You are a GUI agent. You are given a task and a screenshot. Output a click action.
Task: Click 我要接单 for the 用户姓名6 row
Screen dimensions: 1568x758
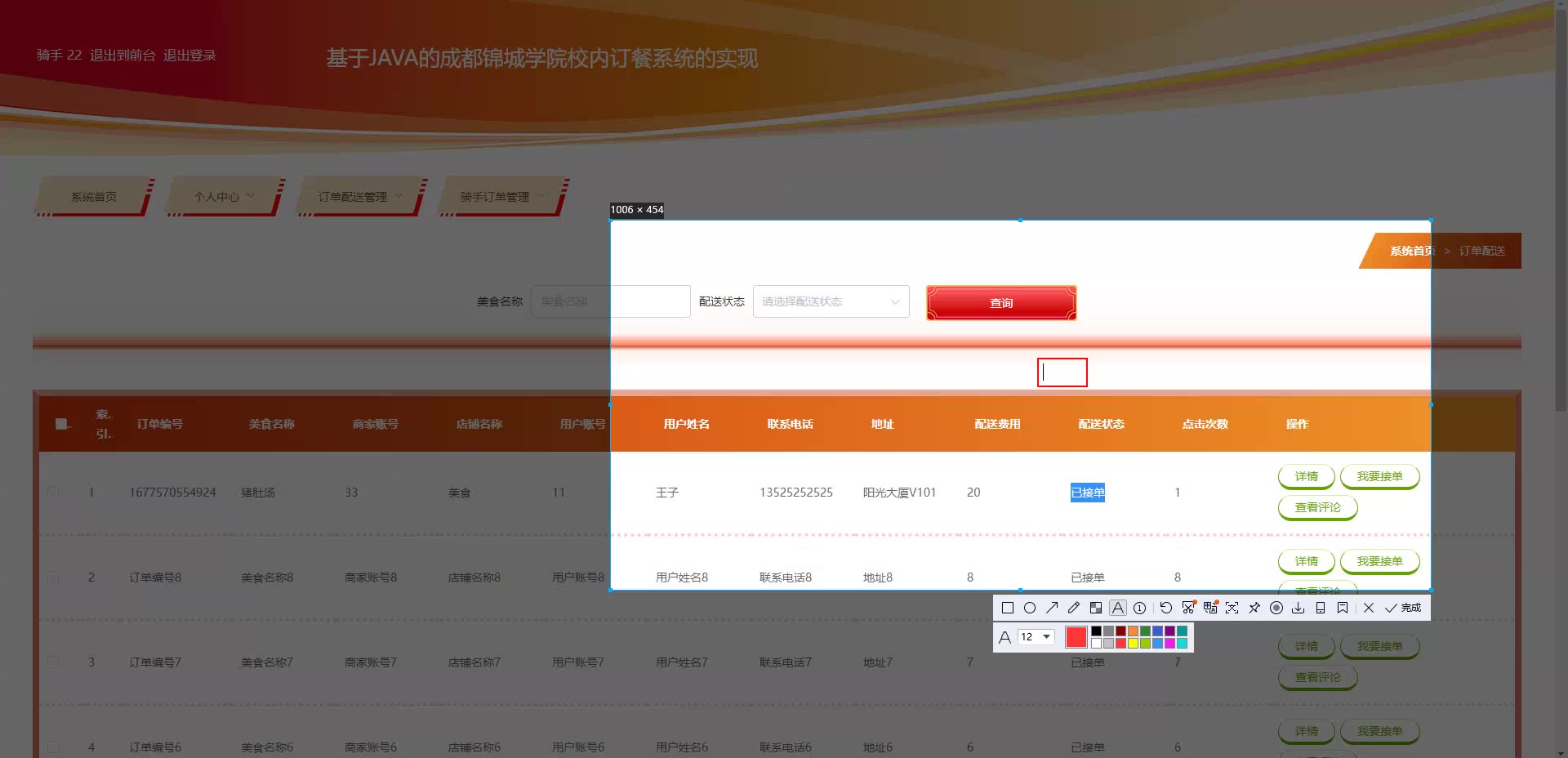tap(1379, 731)
